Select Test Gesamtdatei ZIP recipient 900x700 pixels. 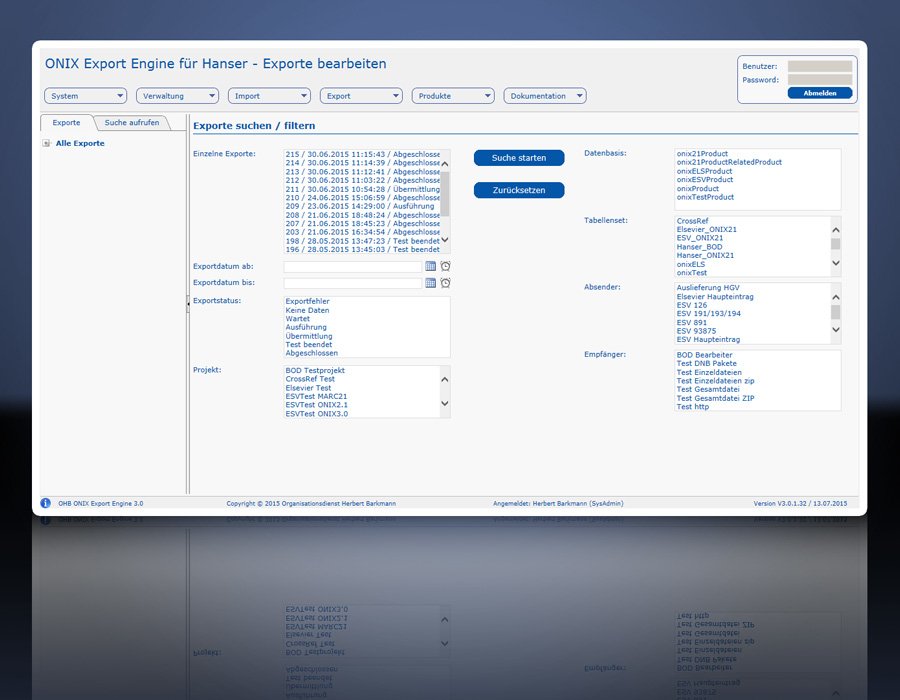click(715, 398)
